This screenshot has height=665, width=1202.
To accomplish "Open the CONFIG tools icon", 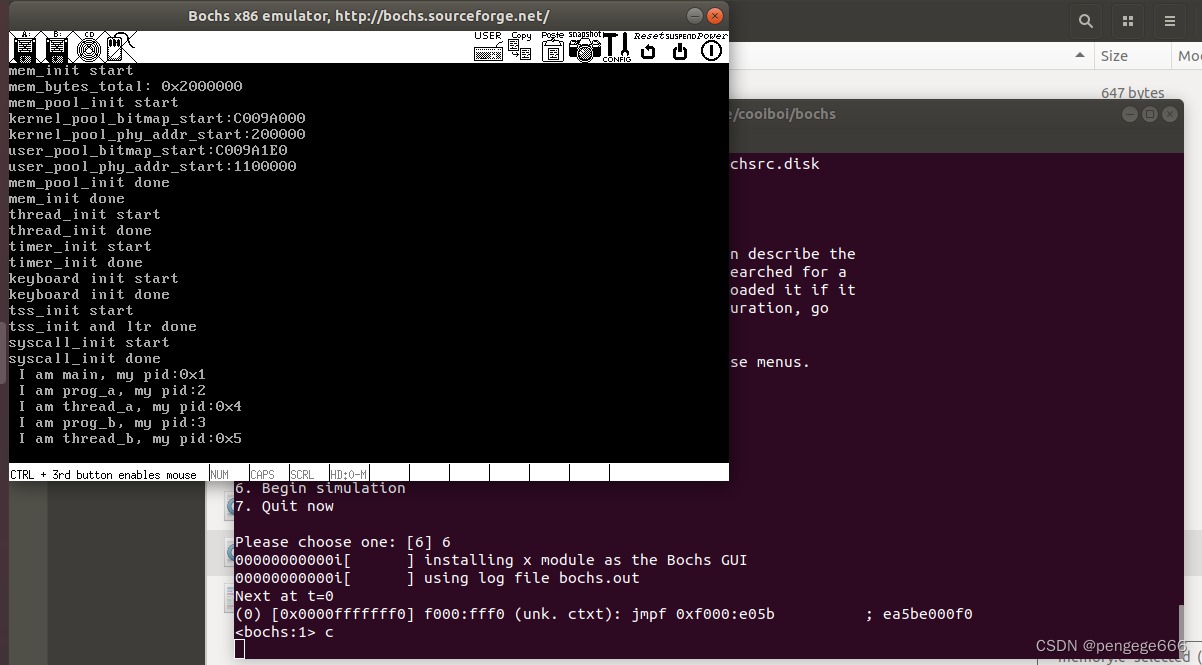I will pos(617,46).
